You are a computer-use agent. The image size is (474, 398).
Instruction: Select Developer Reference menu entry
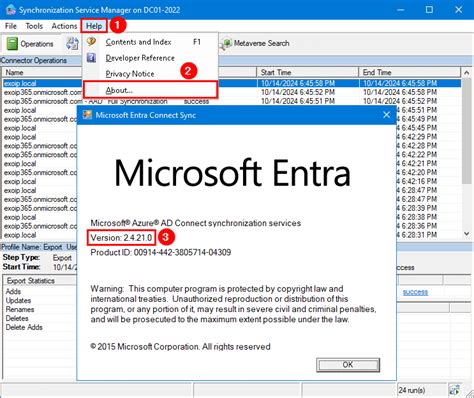tap(150, 58)
